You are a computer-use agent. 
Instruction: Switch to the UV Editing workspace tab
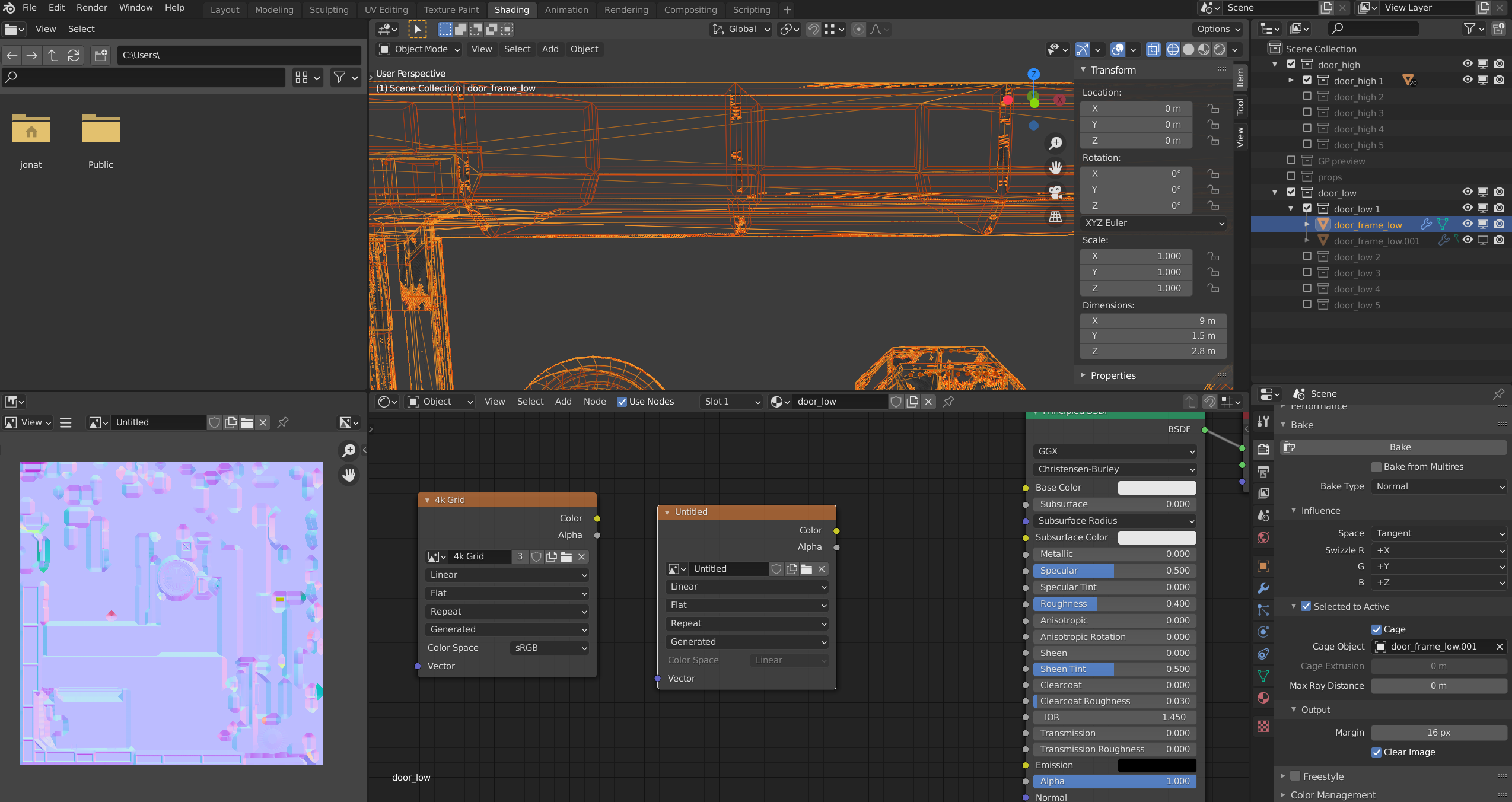pyautogui.click(x=386, y=9)
